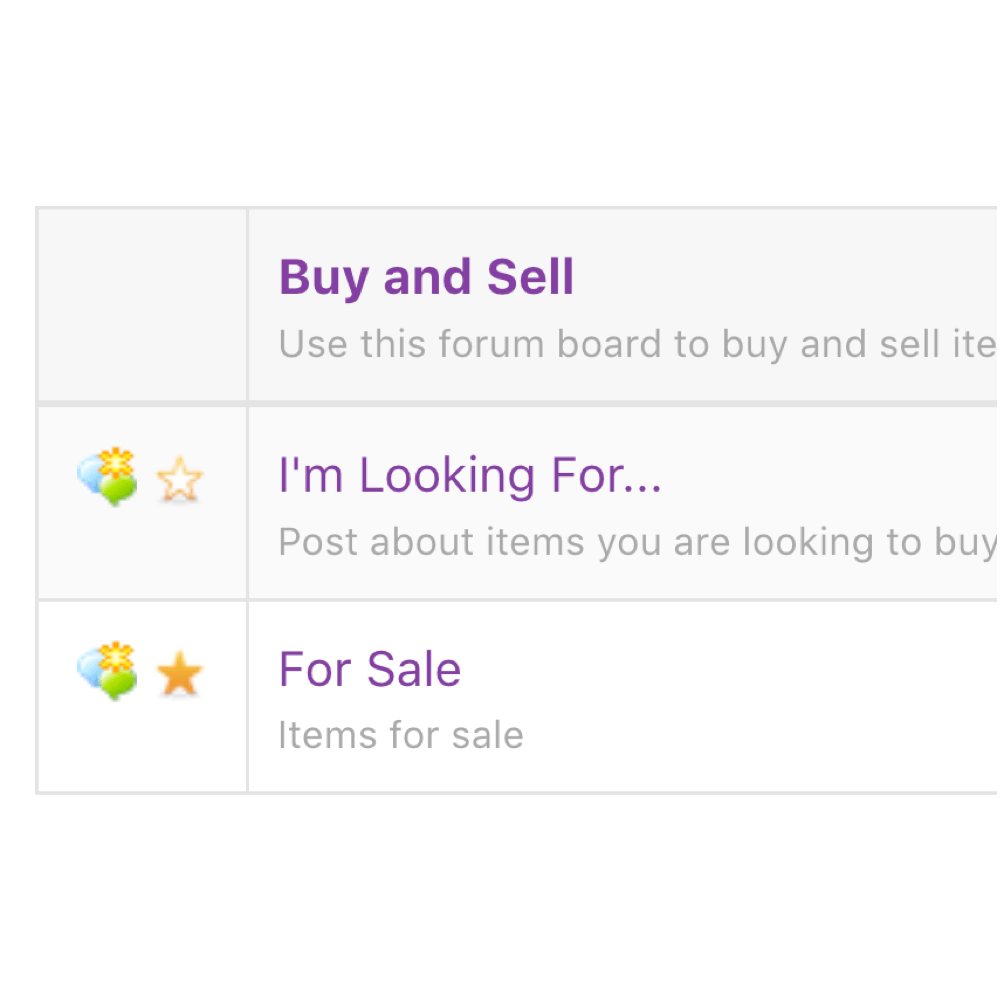Click the word "Sell" in the bold category title
The image size is (1000, 1000).
530,277
